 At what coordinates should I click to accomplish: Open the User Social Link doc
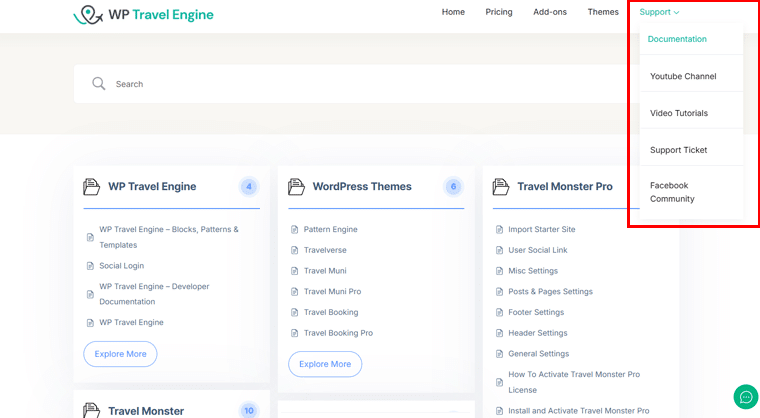(x=538, y=250)
